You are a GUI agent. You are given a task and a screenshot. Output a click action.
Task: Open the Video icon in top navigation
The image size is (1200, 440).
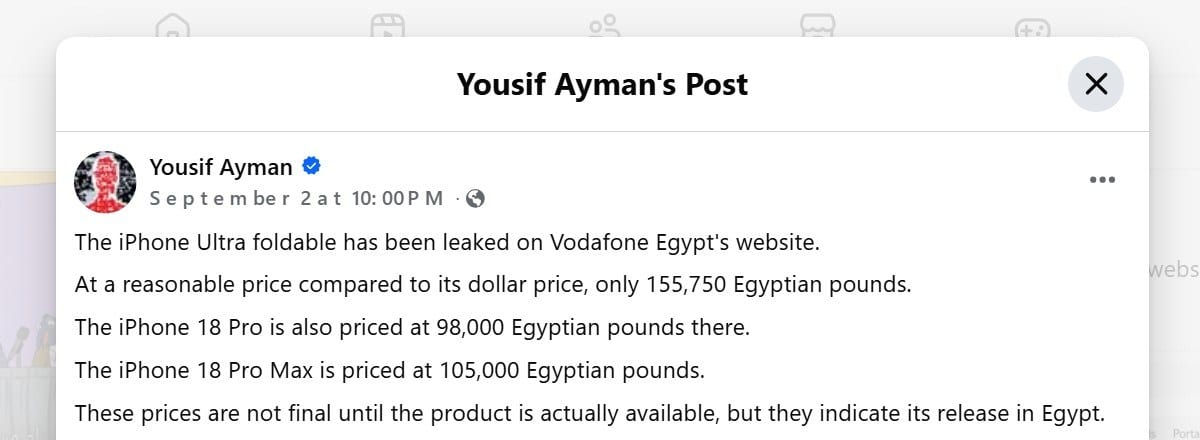point(386,25)
